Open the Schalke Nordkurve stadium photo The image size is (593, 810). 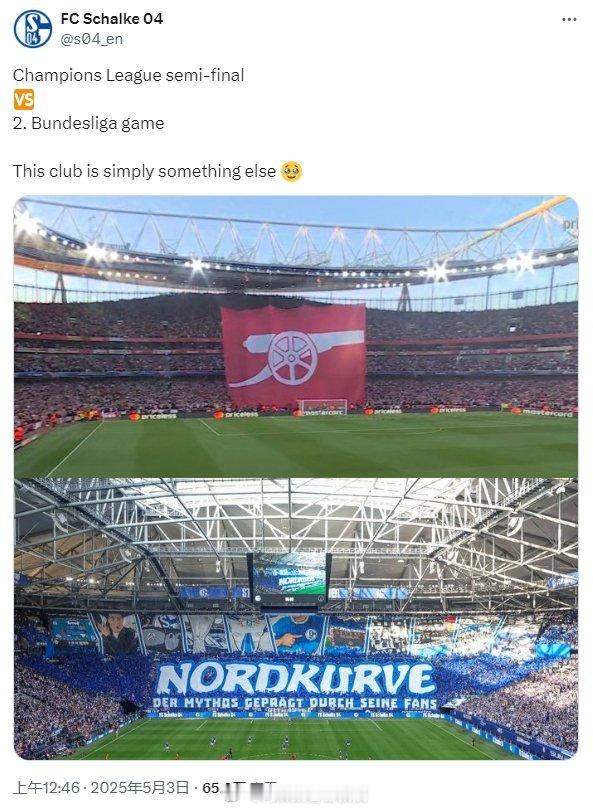pyautogui.click(x=296, y=619)
